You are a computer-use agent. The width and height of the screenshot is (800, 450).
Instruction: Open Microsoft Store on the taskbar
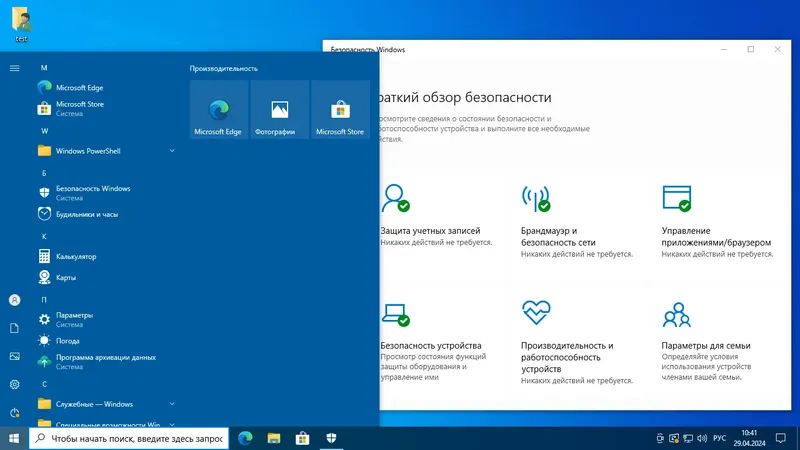303,438
